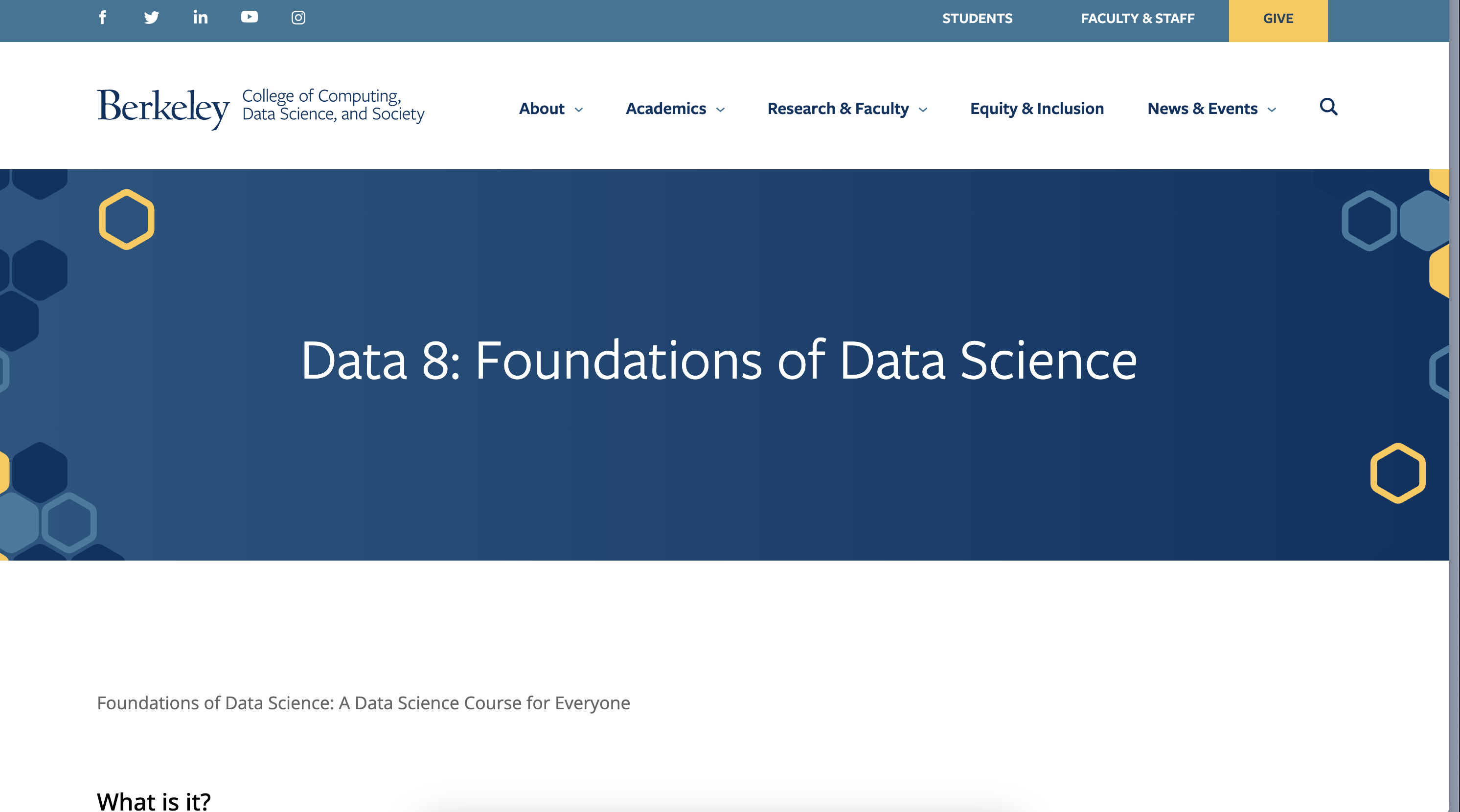Expand the News & Events chevron

coord(1272,110)
